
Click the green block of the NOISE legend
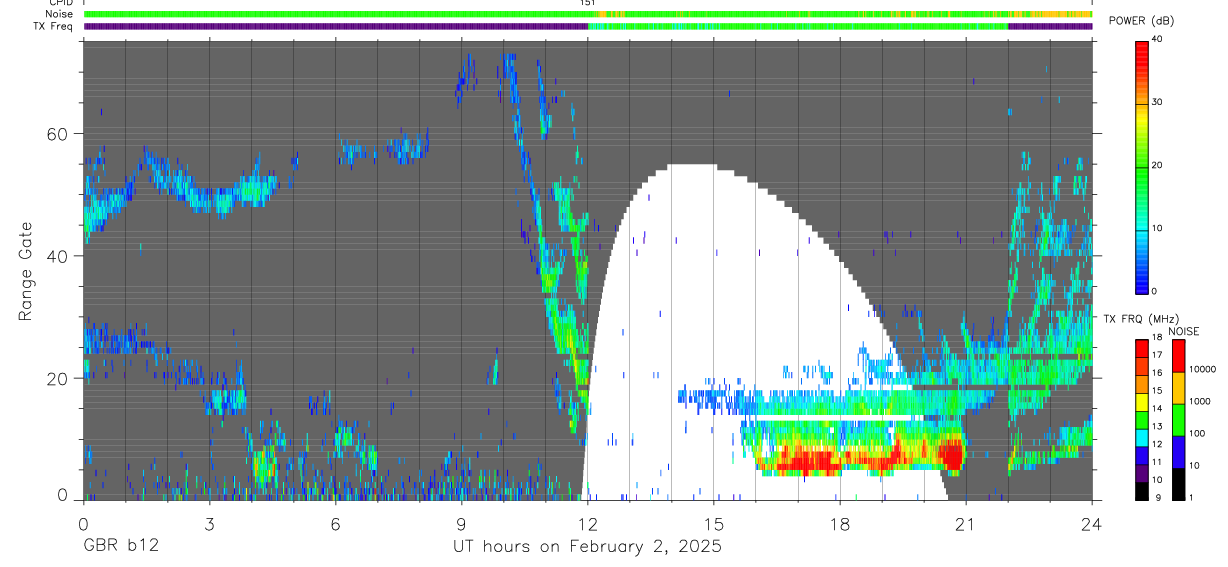click(x=1178, y=420)
